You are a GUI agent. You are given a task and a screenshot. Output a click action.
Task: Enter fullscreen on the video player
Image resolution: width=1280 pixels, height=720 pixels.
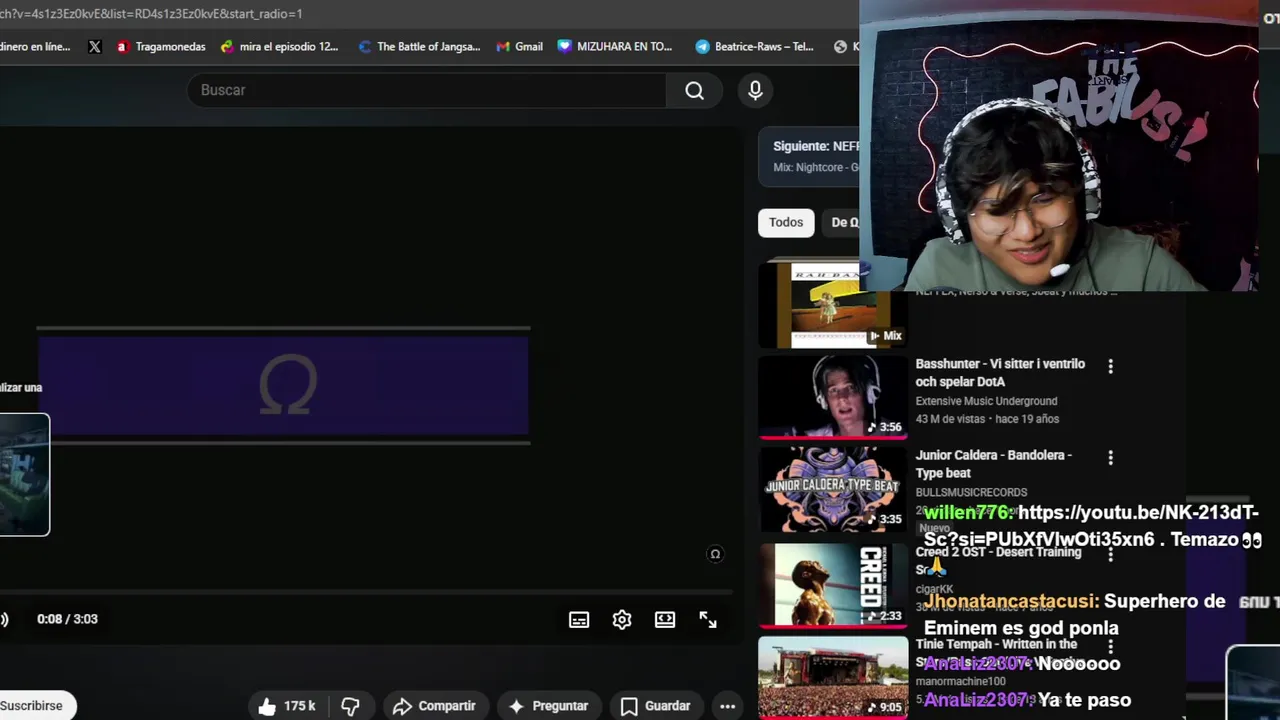pos(708,620)
